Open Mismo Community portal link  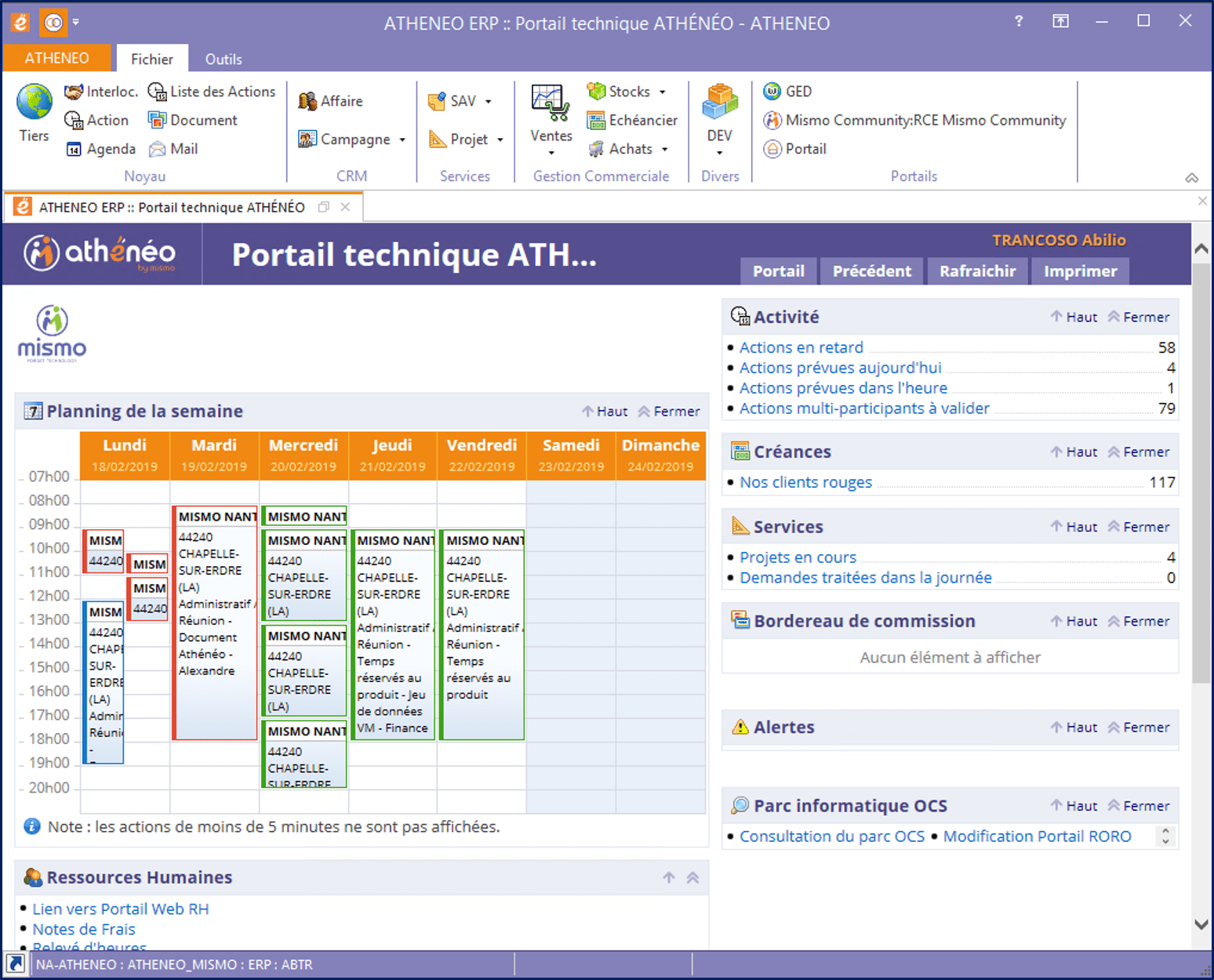[x=914, y=120]
